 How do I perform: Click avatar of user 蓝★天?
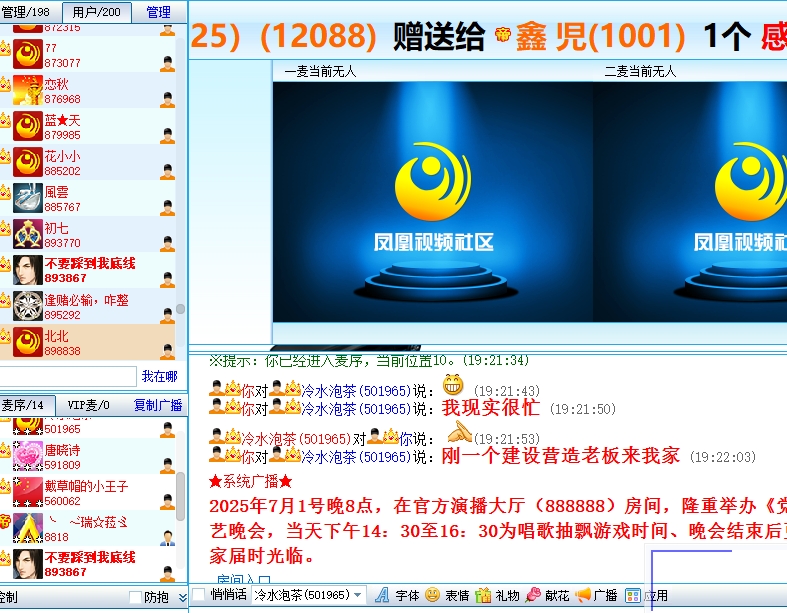point(28,126)
